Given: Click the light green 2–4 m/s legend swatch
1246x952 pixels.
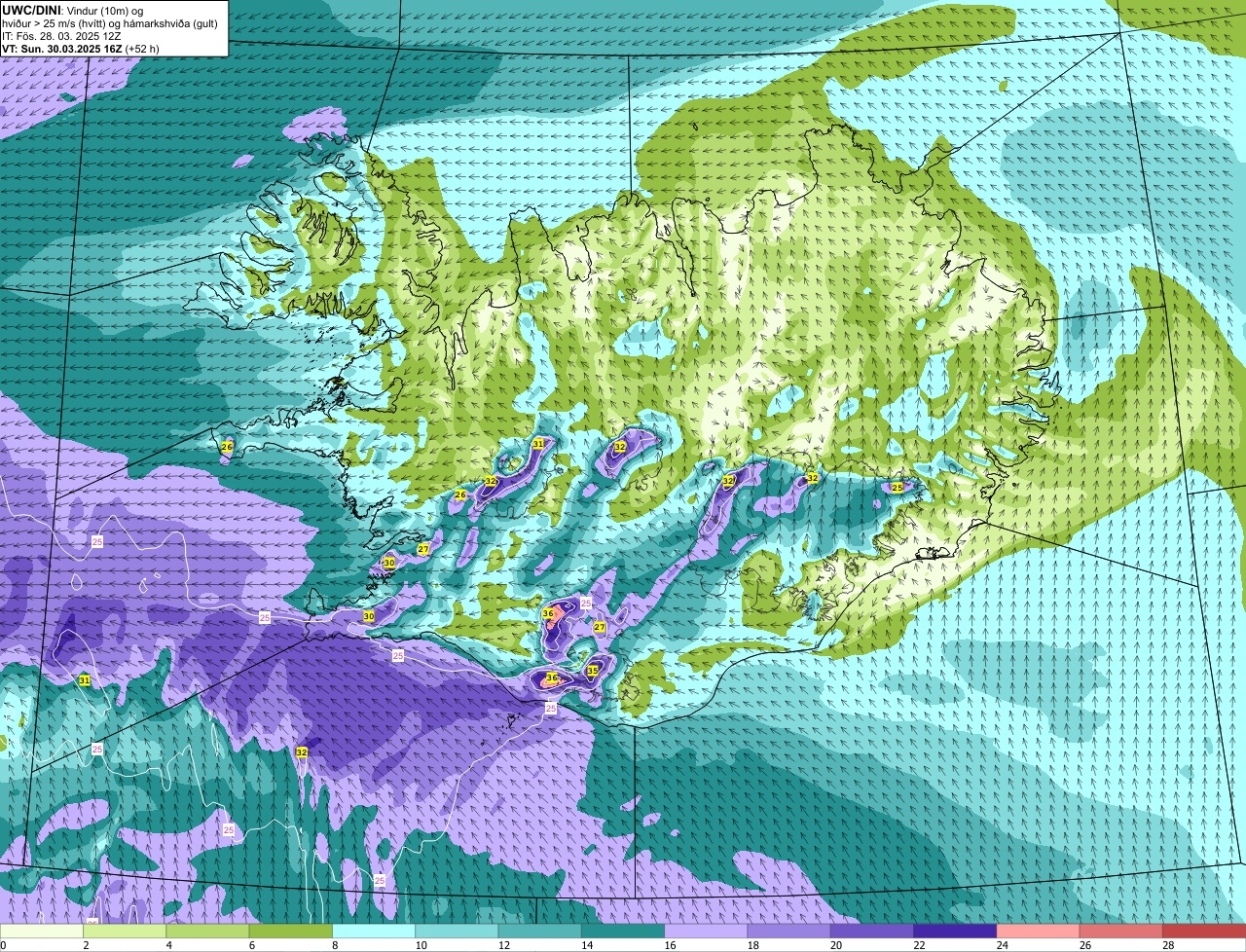Looking at the screenshot, I should pos(125,931).
